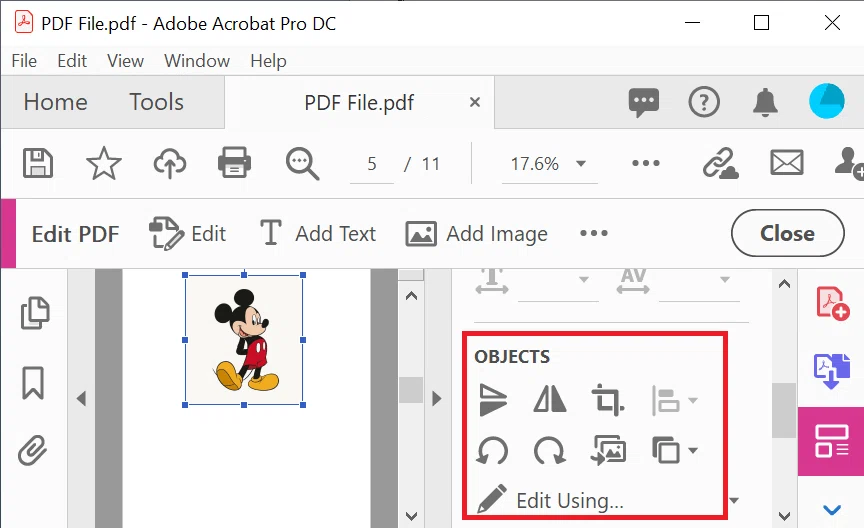Select the Edit PDF tool in right rail

tap(831, 441)
